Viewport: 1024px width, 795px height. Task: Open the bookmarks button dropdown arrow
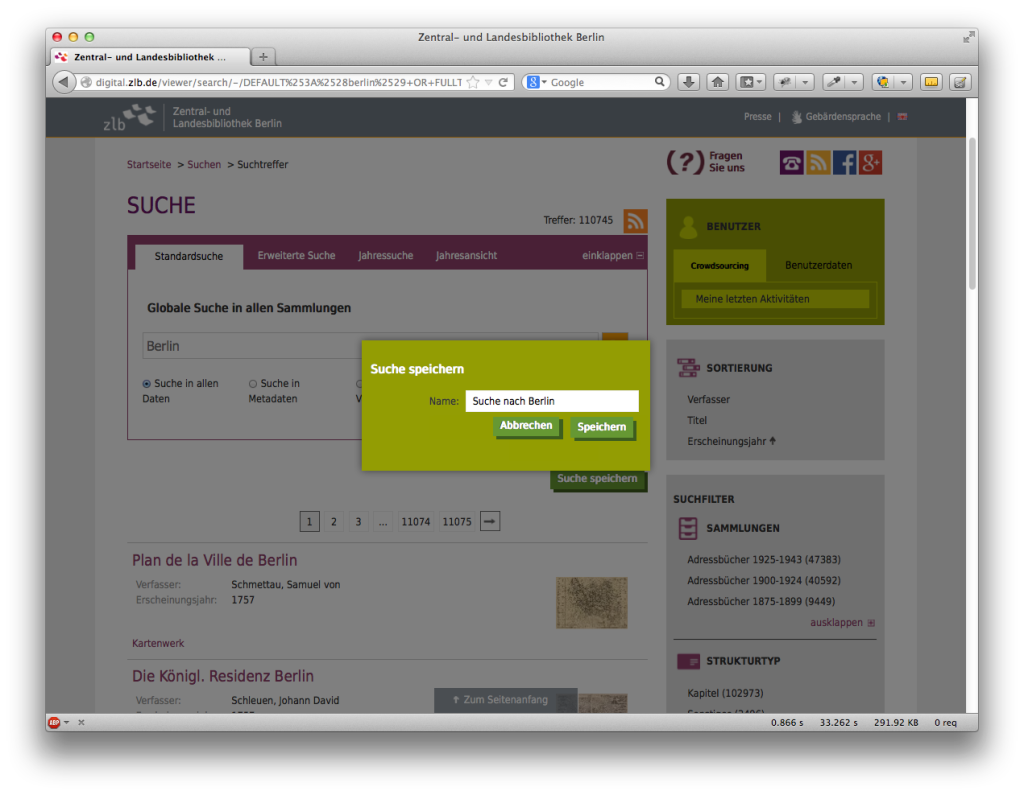pyautogui.click(x=760, y=82)
